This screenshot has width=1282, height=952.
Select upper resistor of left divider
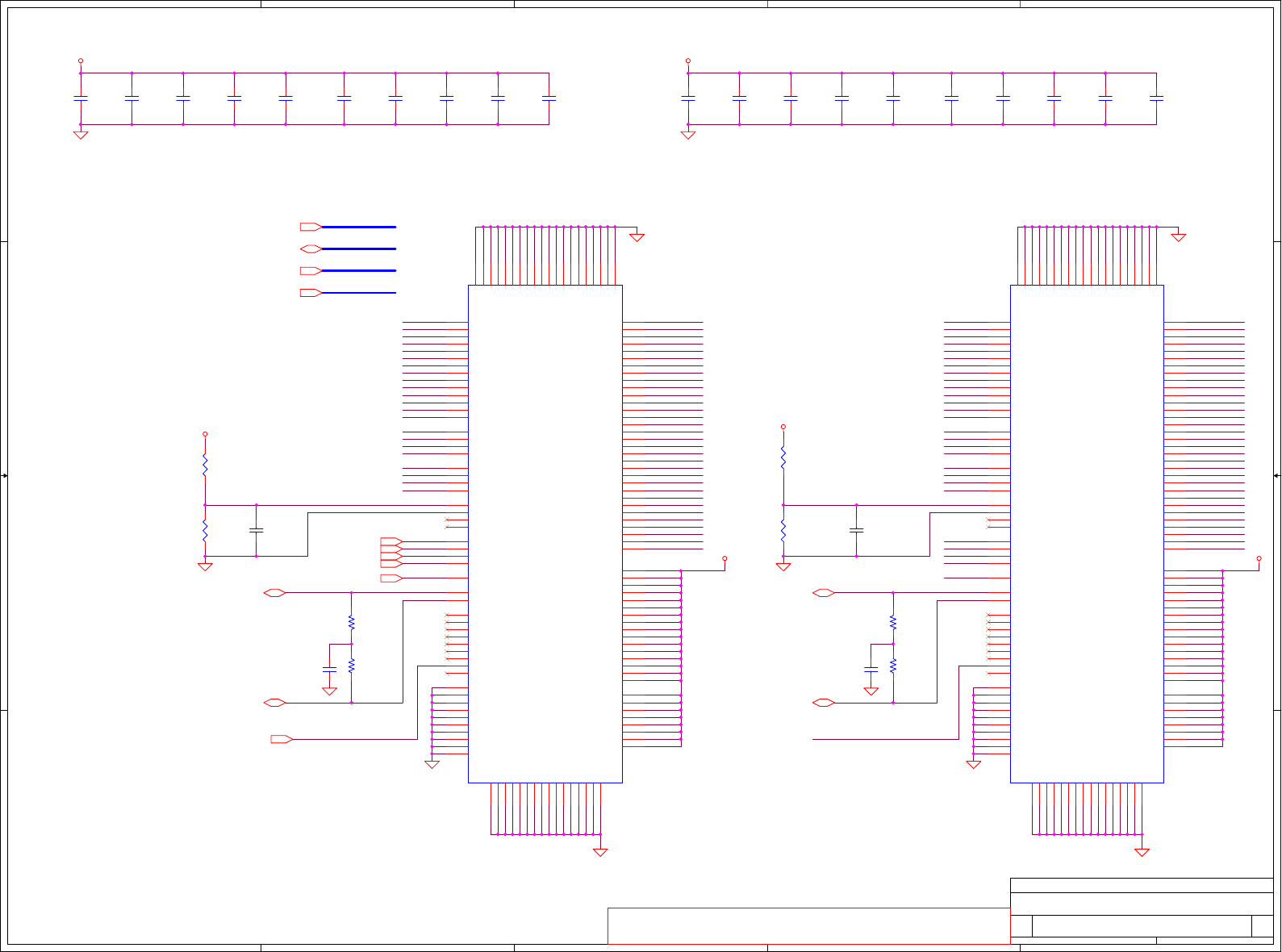(205, 466)
